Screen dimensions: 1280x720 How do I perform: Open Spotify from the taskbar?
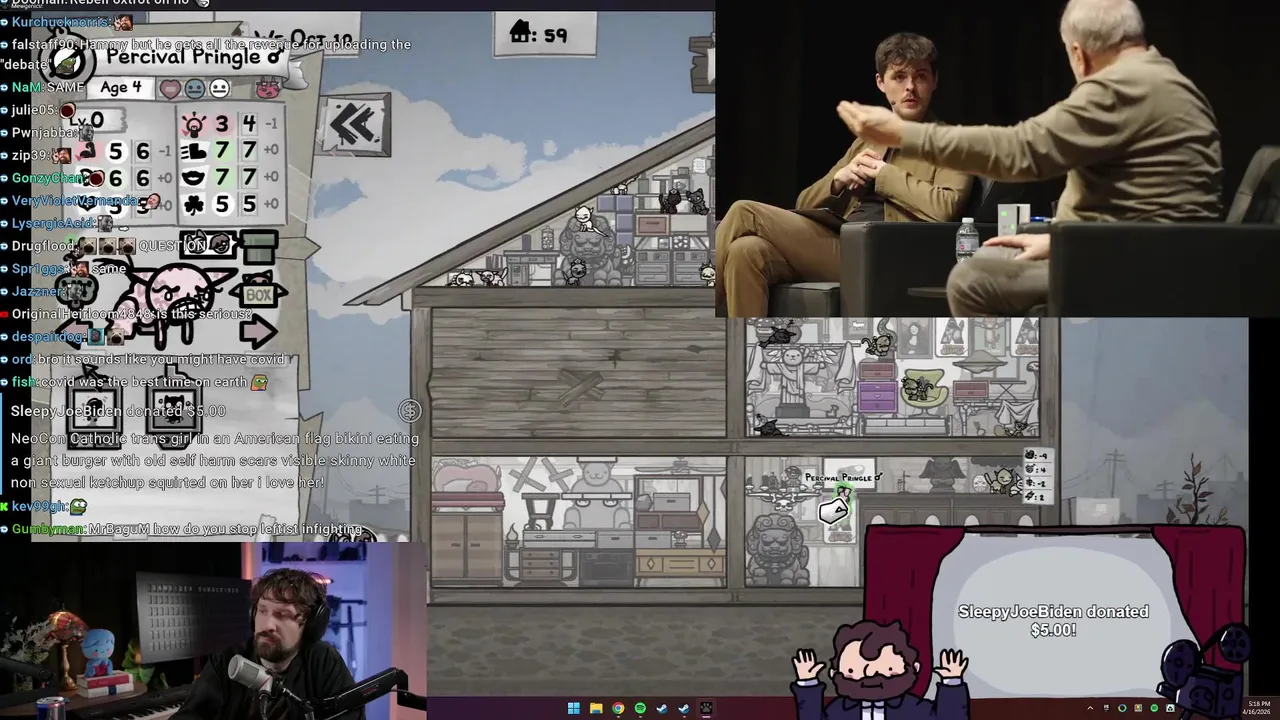click(640, 708)
